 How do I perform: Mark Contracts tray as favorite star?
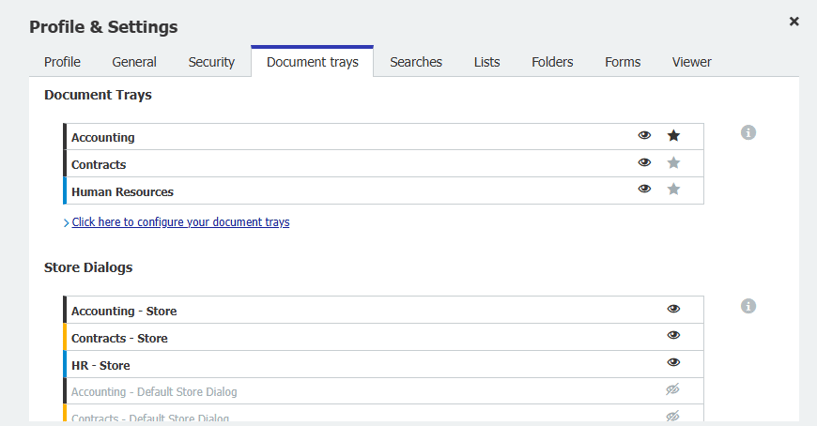(x=673, y=163)
